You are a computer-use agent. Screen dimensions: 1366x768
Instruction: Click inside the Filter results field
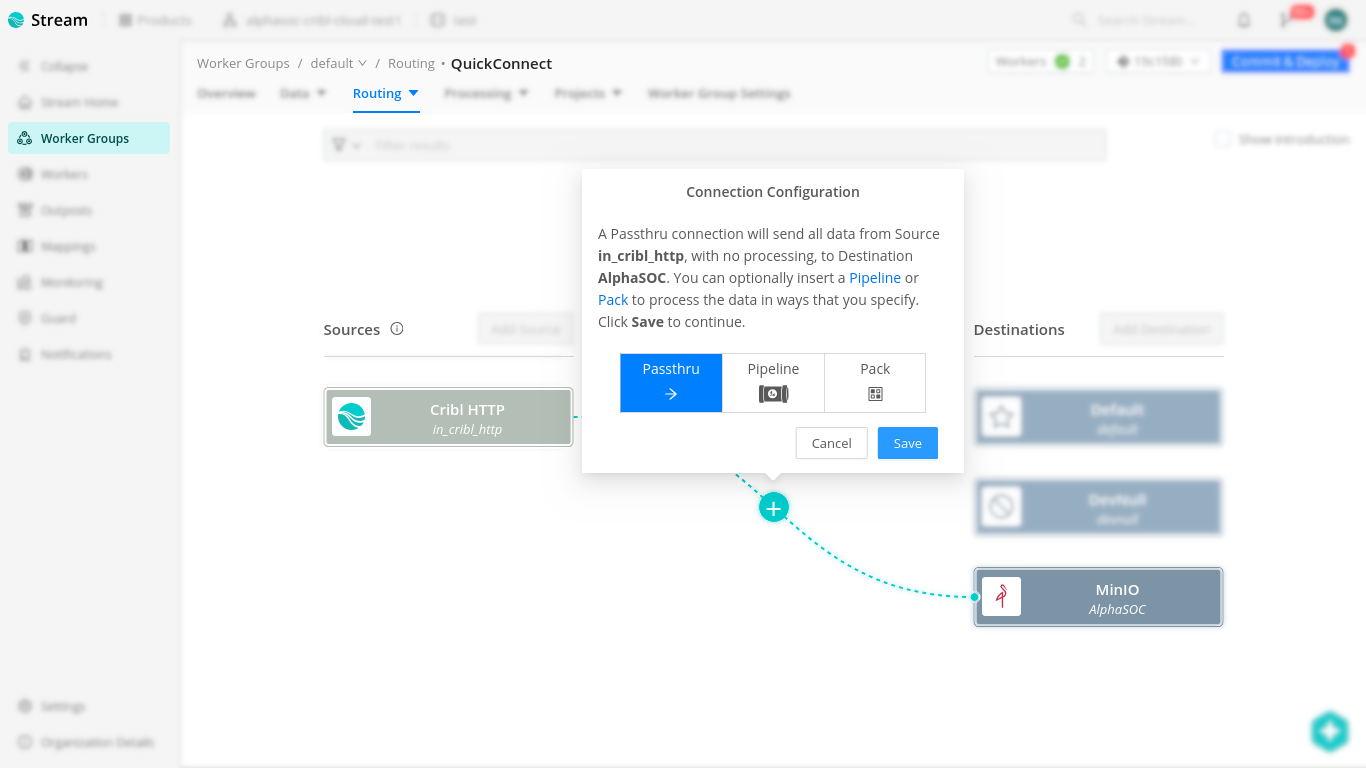tap(600, 144)
